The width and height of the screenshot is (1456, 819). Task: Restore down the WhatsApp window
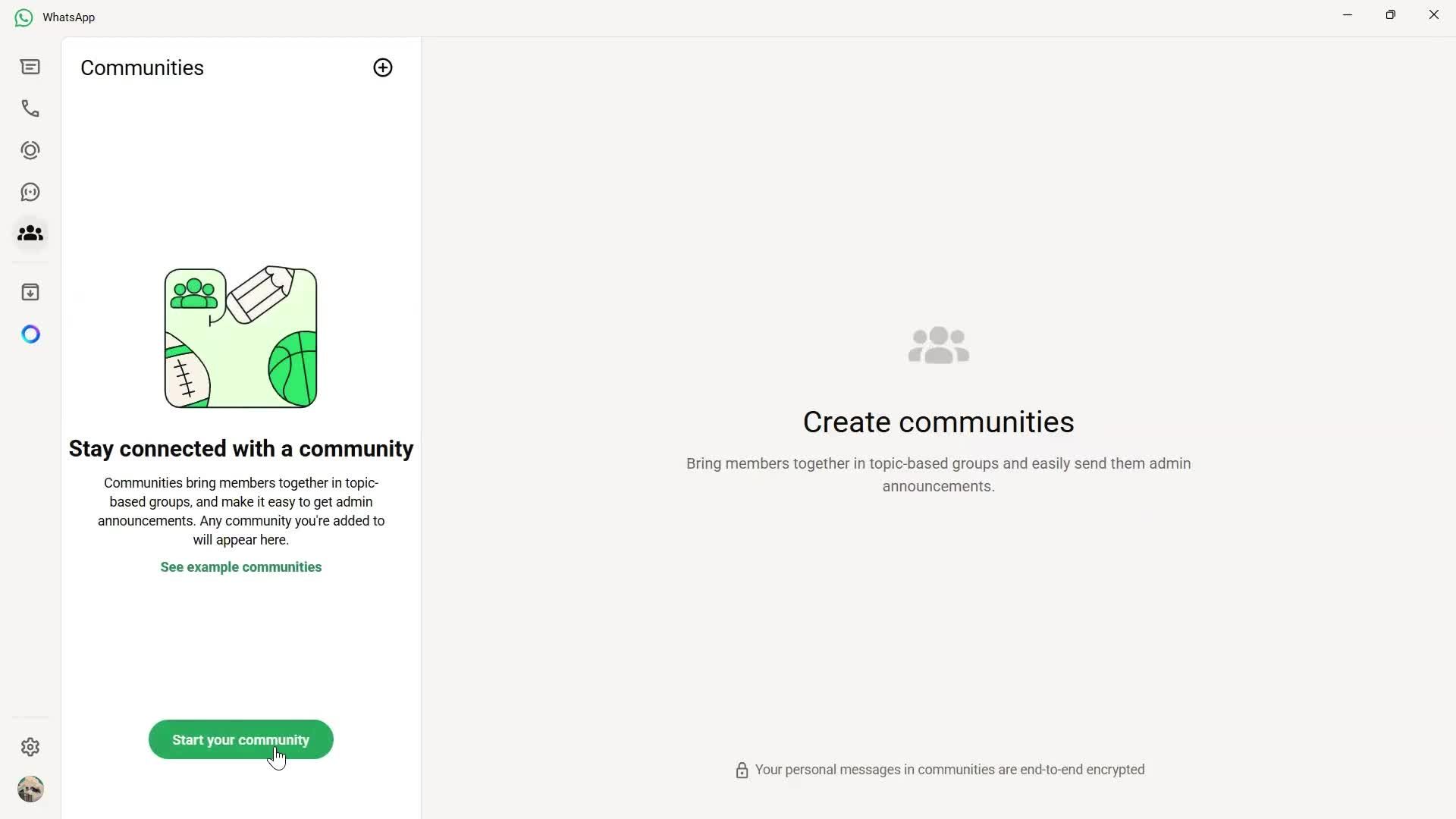tap(1392, 14)
